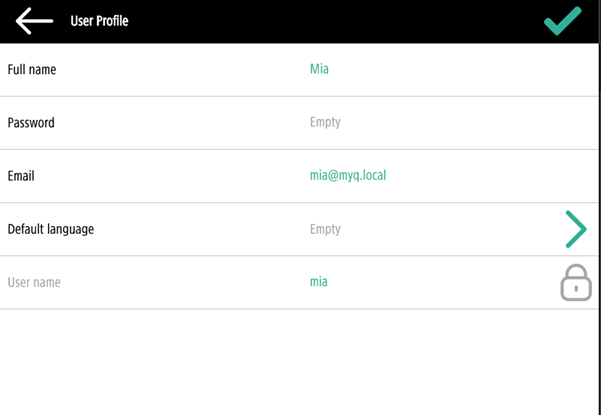601x415 pixels.
Task: Open the empty Default language value
Action: [325, 229]
